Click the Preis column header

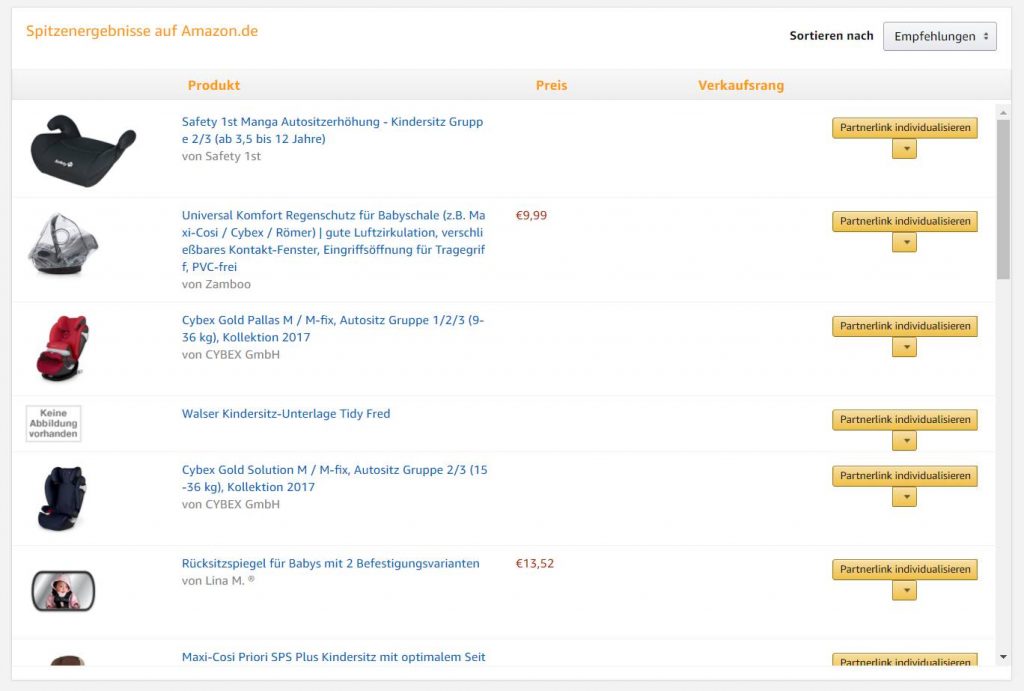pyautogui.click(x=551, y=85)
